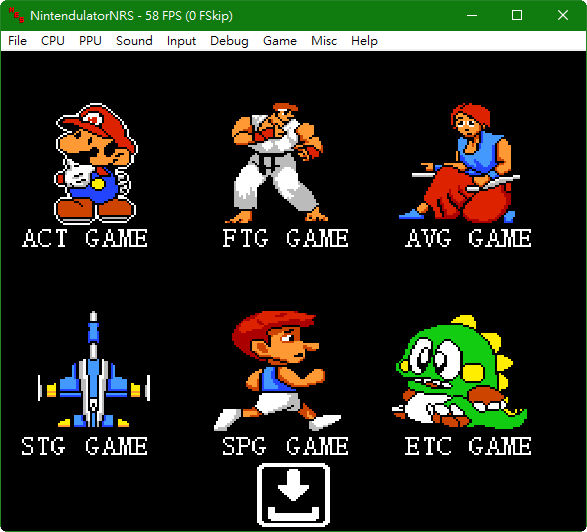Click the ETC GAME text label

pos(468,446)
